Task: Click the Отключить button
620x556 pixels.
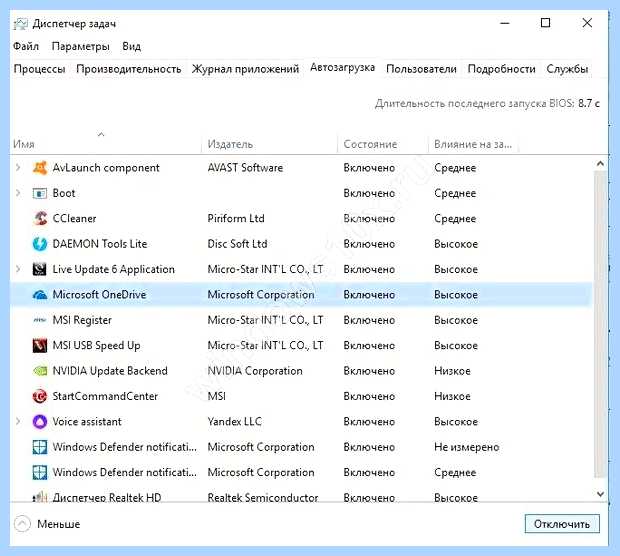Action: (562, 524)
